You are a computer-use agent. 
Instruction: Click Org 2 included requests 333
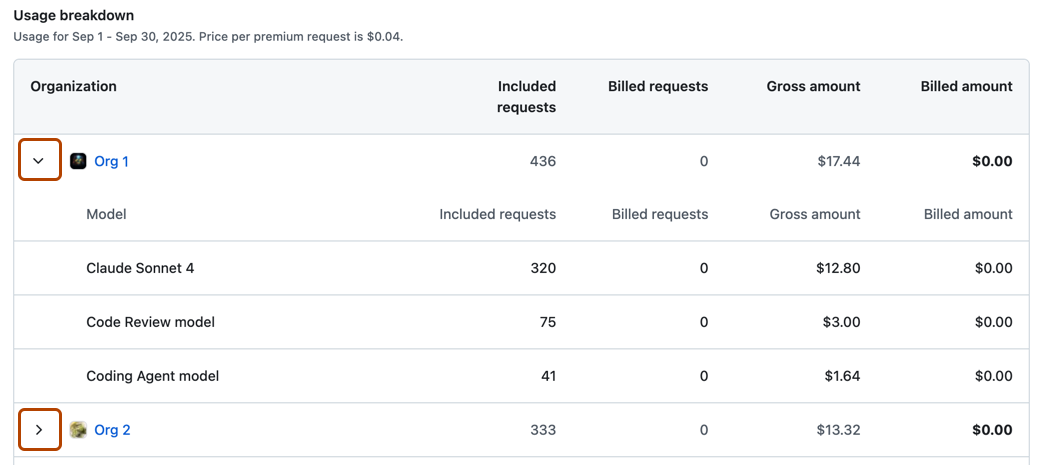pyautogui.click(x=543, y=430)
